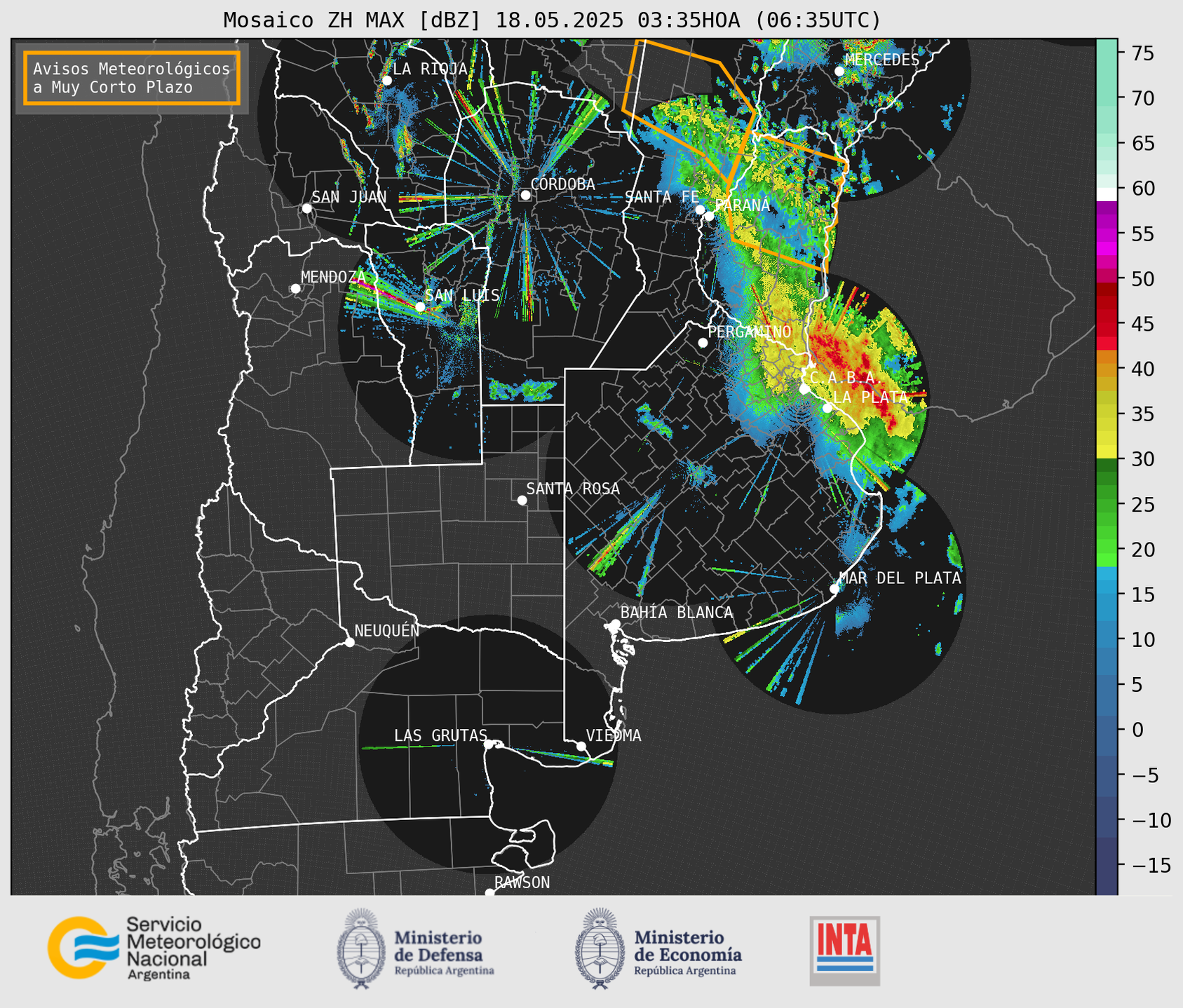Click the green 25 dBZ color swatch
1183x1008 pixels.
1107,505
